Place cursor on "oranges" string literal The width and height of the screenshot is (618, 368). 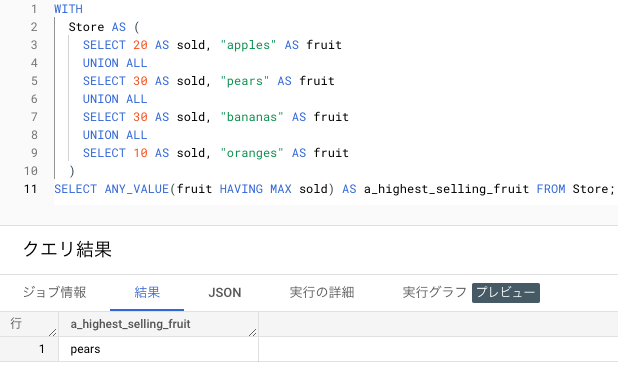252,153
